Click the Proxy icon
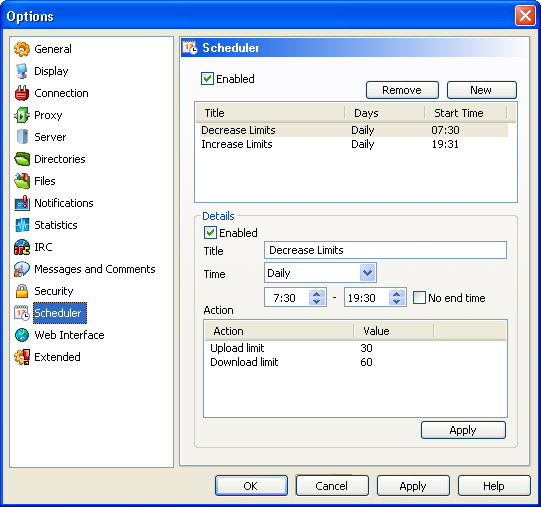Screen dimensions: 541x507 [x=22, y=115]
